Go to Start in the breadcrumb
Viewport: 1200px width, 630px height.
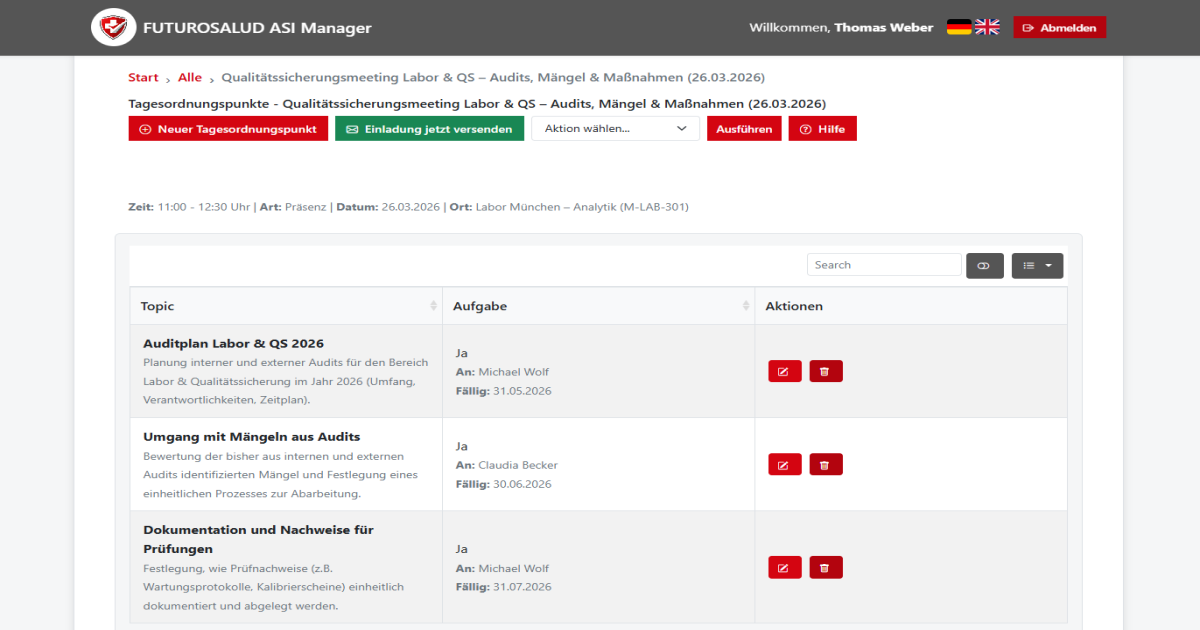coord(143,78)
